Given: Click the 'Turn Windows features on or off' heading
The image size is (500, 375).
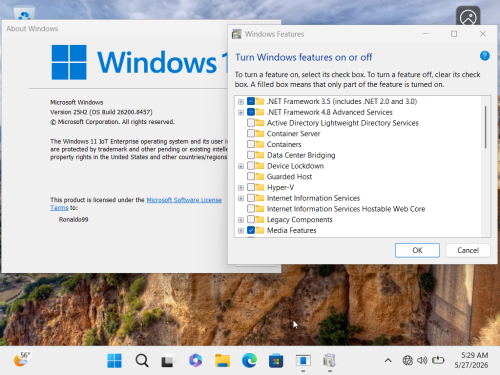Looking at the screenshot, I should pyautogui.click(x=304, y=57).
